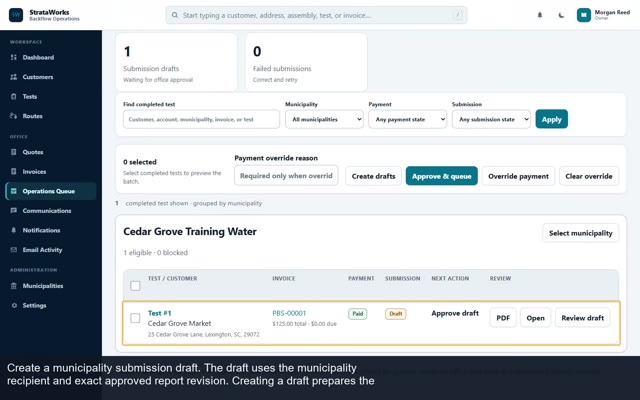Open Quotes in the Office section

(x=51, y=152)
